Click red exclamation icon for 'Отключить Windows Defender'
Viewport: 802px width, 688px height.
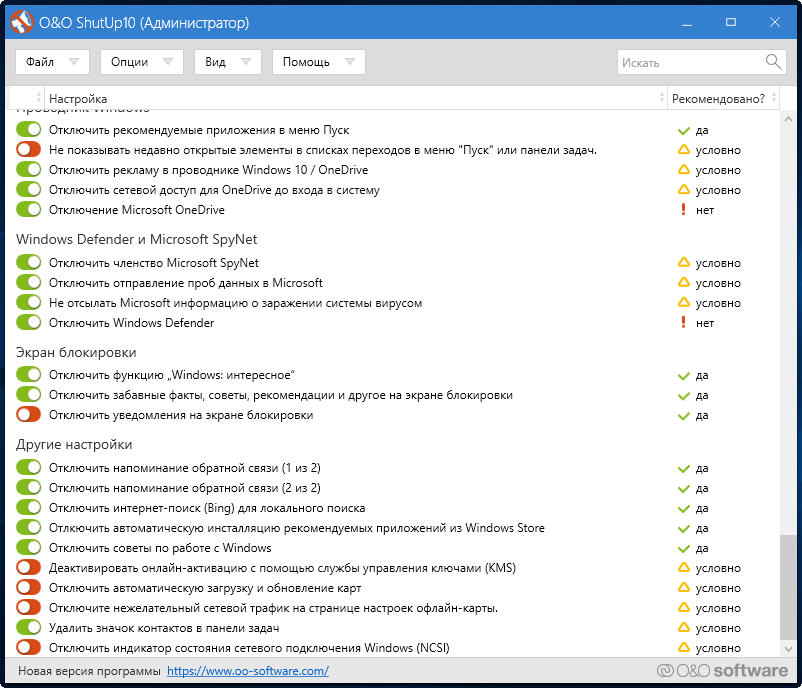683,322
